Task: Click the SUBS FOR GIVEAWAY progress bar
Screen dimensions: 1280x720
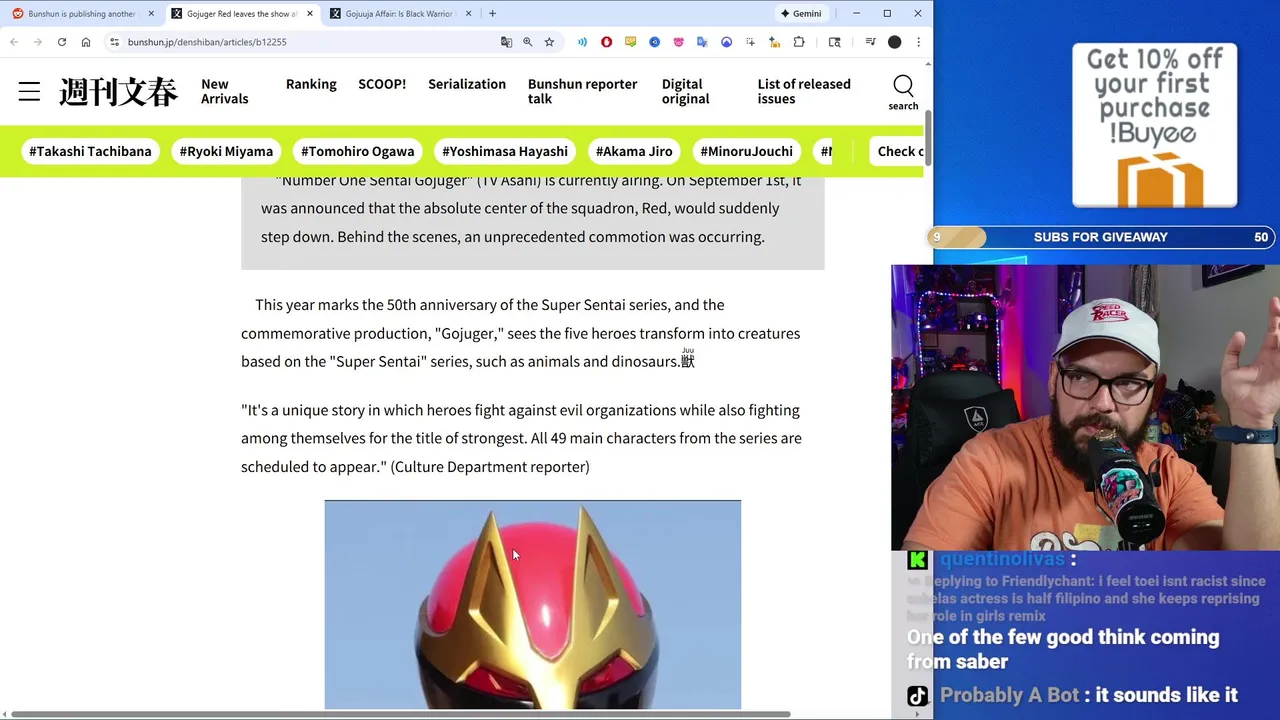Action: 1101,237
